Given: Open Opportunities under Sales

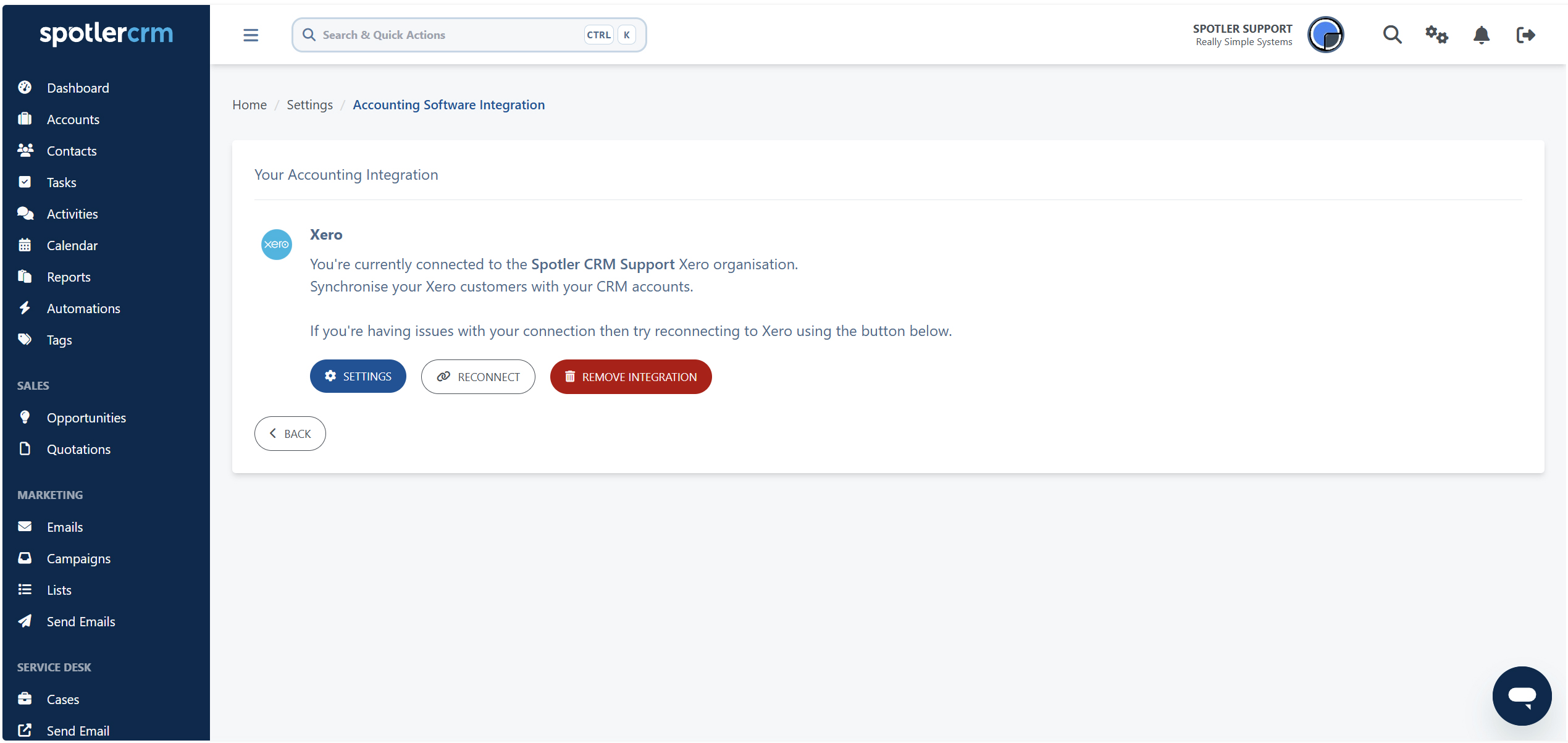Looking at the screenshot, I should pos(86,418).
